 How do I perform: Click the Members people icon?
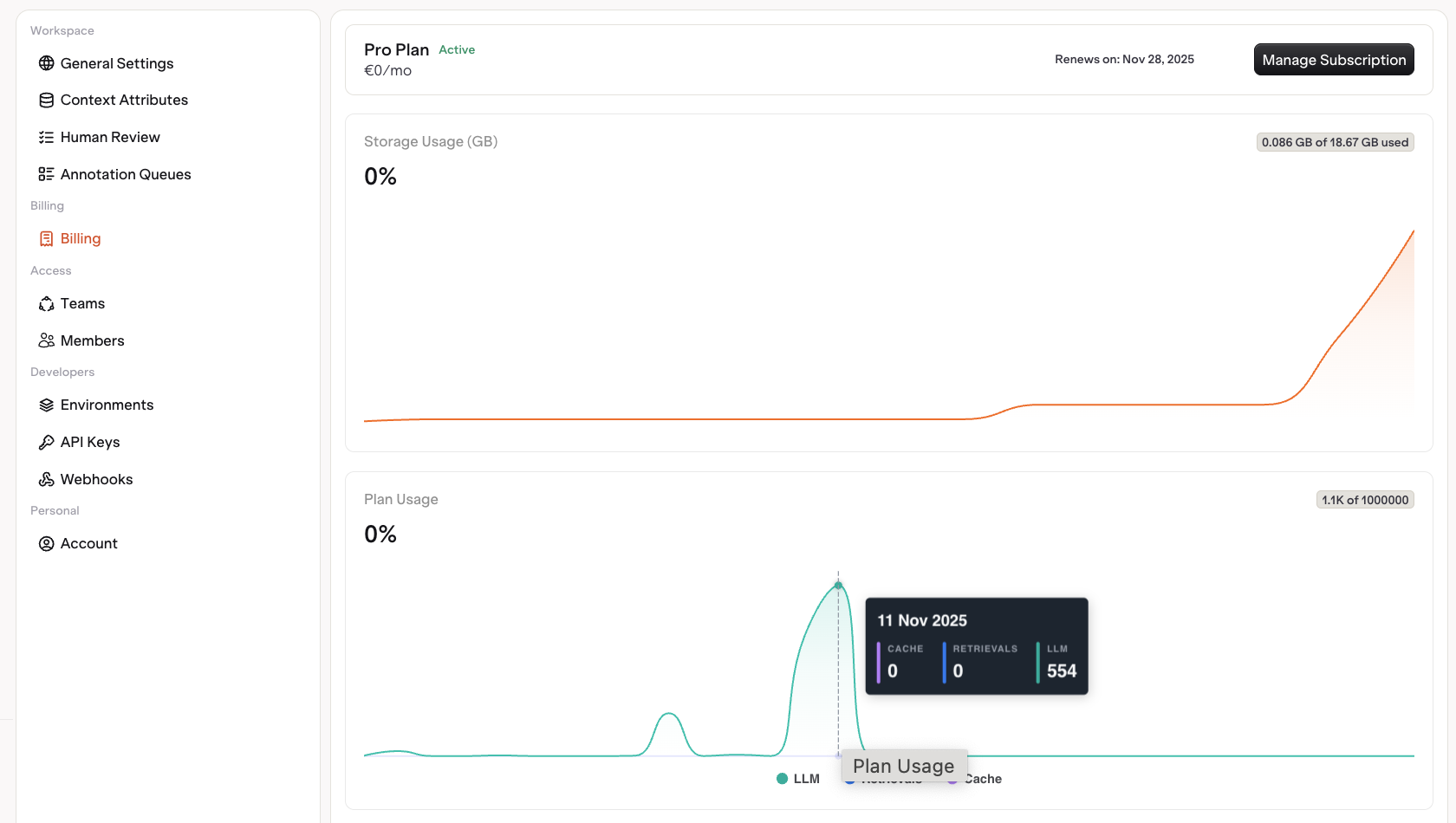46,340
